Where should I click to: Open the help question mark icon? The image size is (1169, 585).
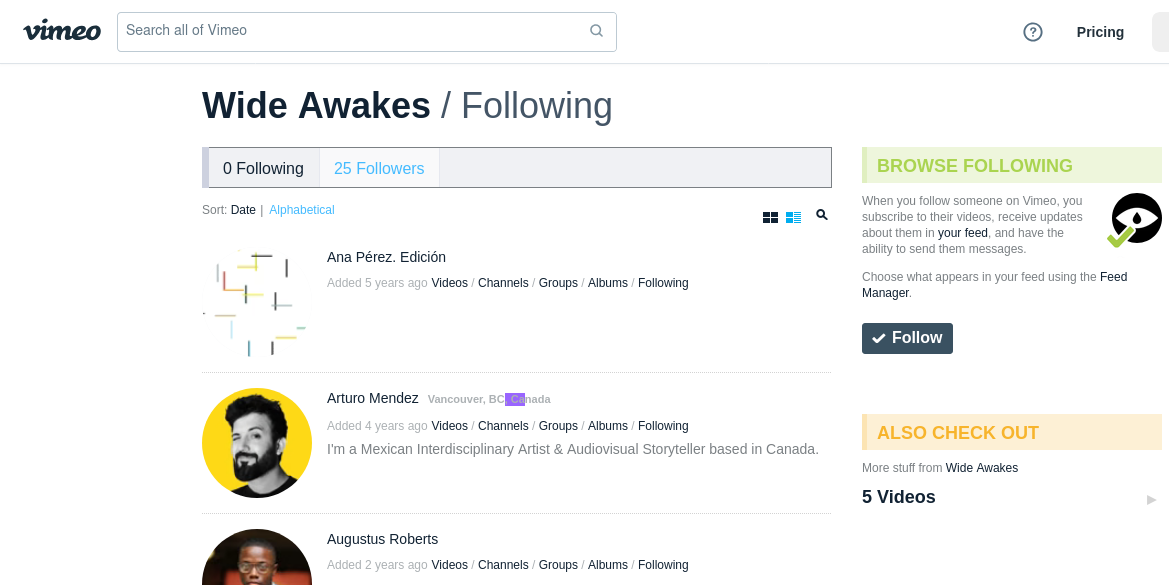[x=1033, y=32]
